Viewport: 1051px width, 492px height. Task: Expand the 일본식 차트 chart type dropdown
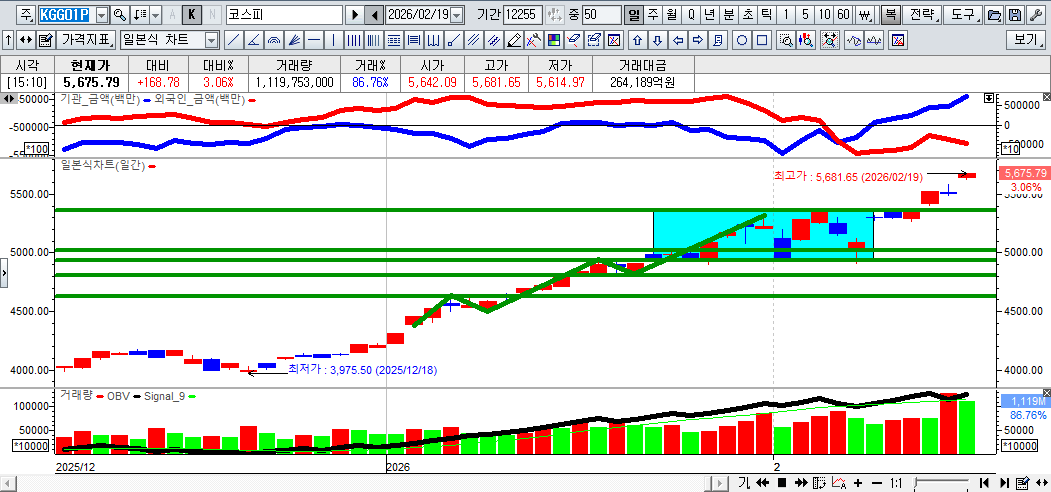click(211, 41)
